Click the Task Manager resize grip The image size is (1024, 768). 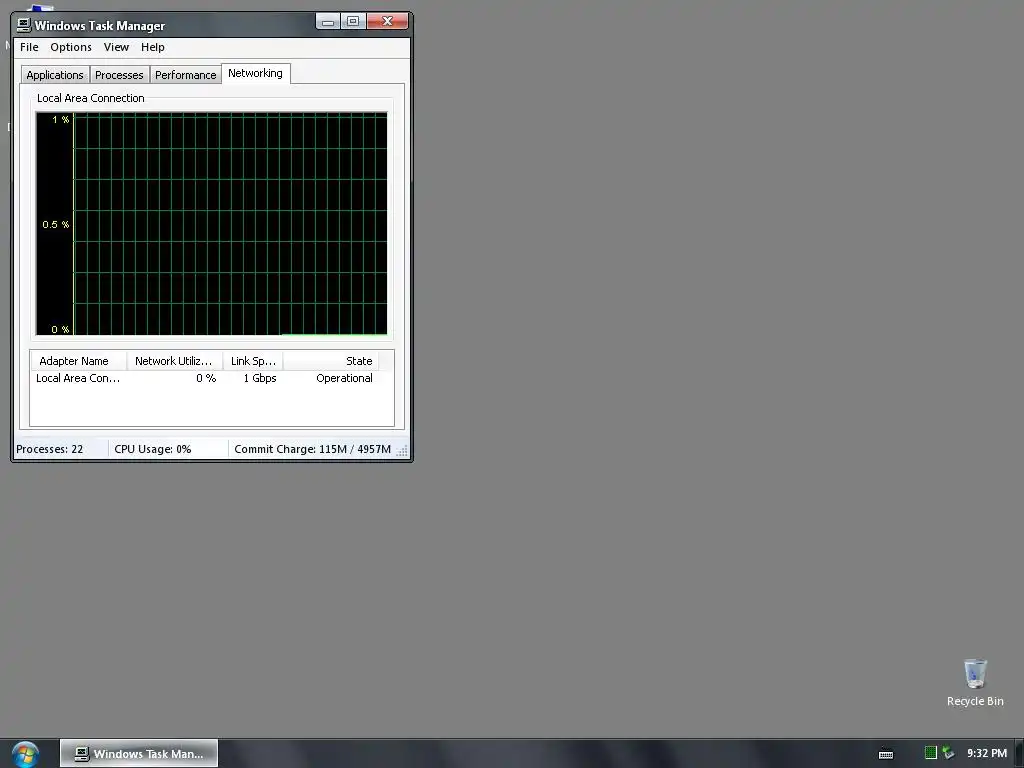pos(402,451)
